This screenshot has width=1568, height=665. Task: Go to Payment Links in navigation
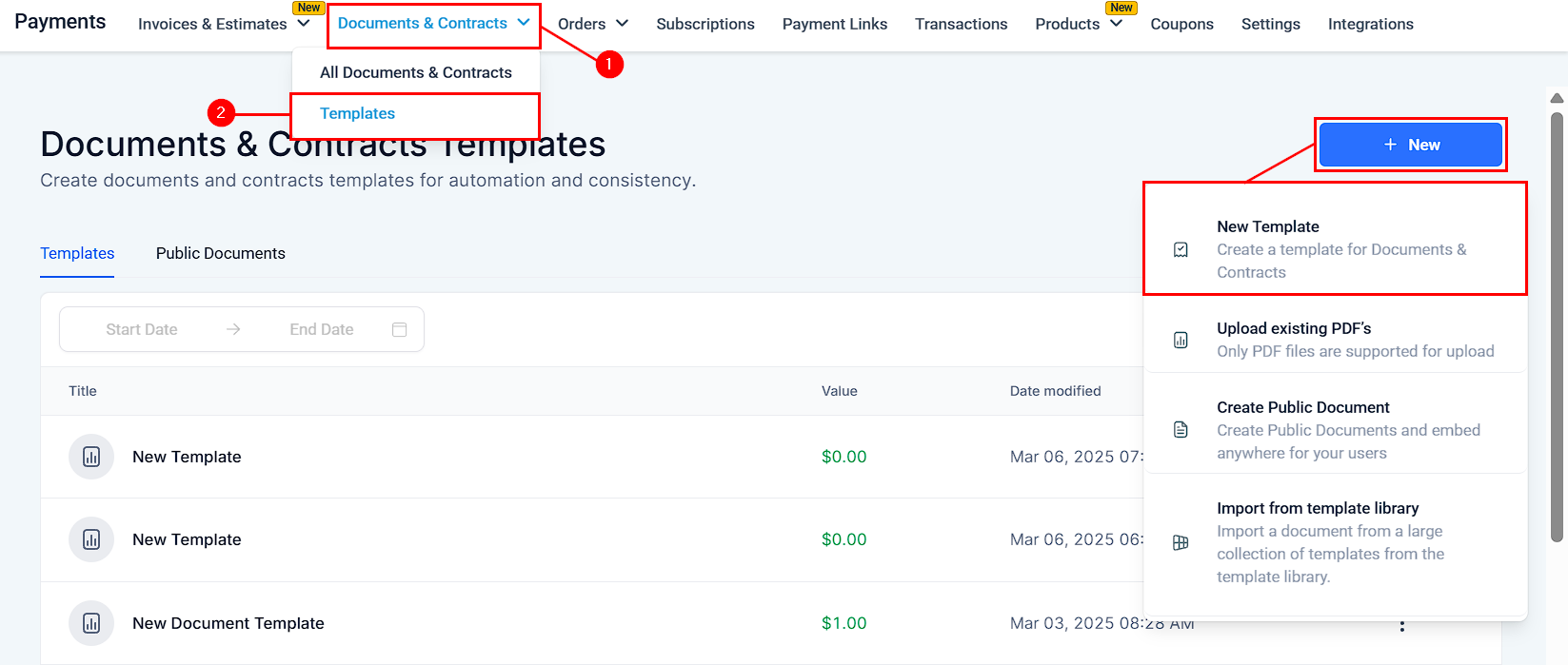834,24
